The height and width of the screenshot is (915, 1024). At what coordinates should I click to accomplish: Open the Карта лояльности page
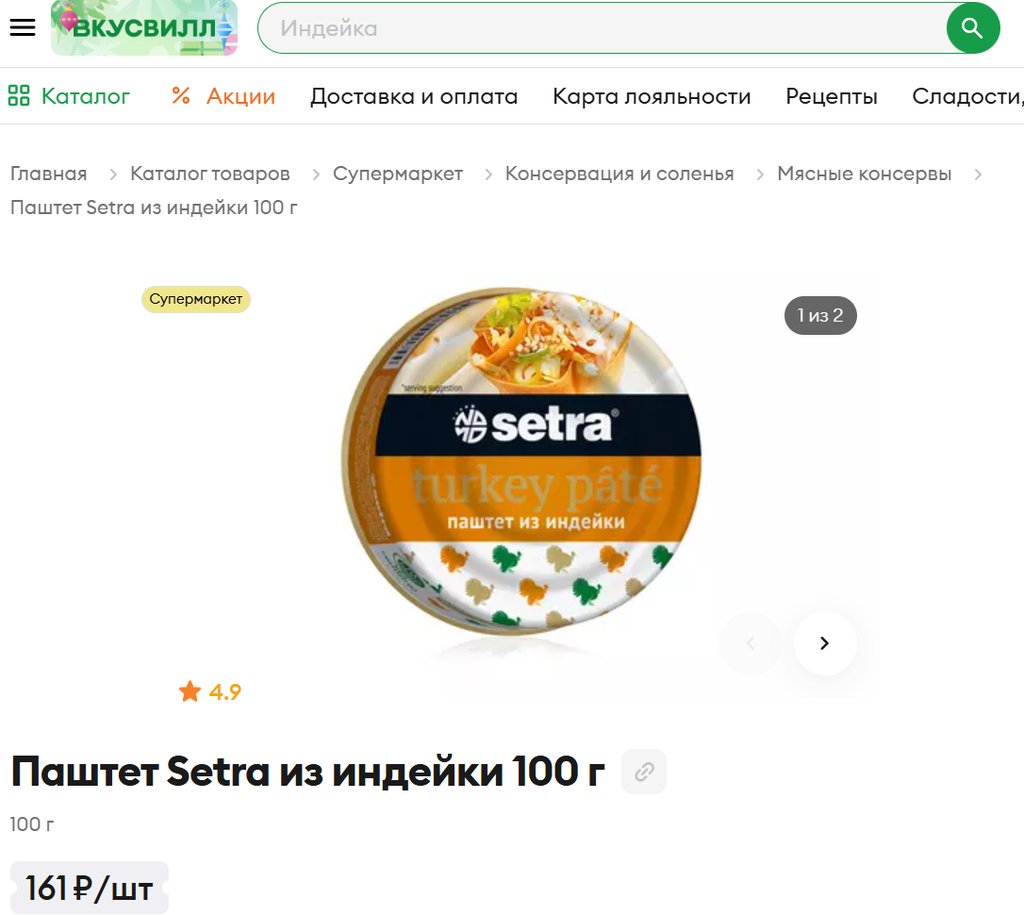coord(652,96)
